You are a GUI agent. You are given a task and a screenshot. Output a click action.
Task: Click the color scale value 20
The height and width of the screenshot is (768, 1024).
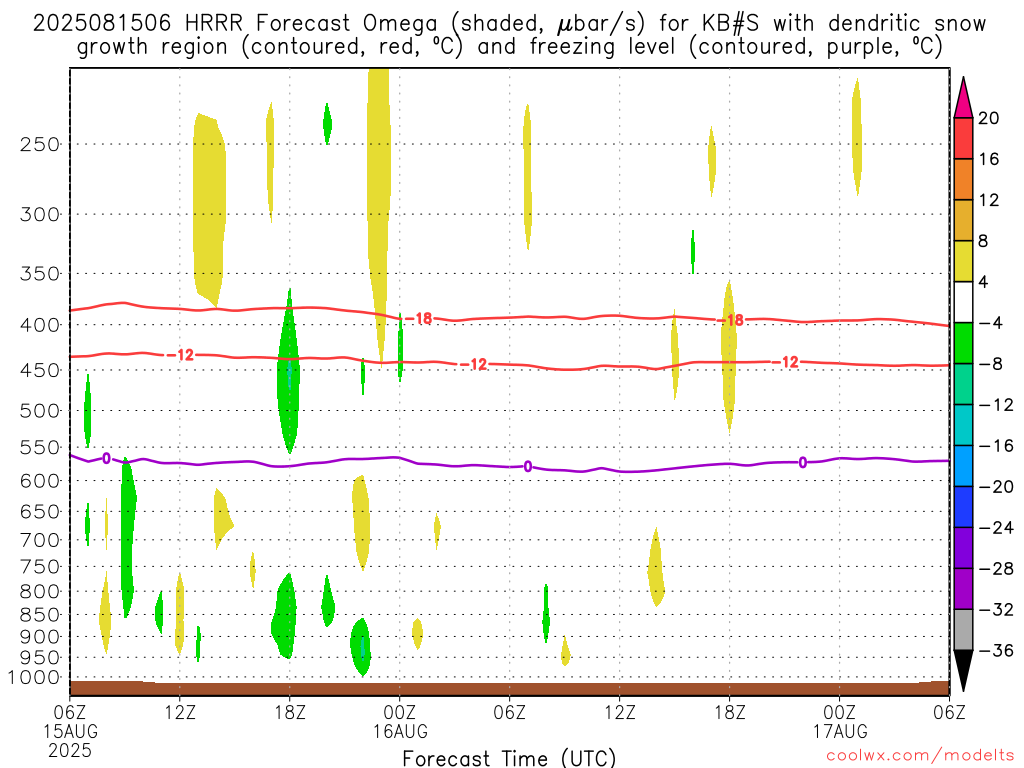coord(989,118)
